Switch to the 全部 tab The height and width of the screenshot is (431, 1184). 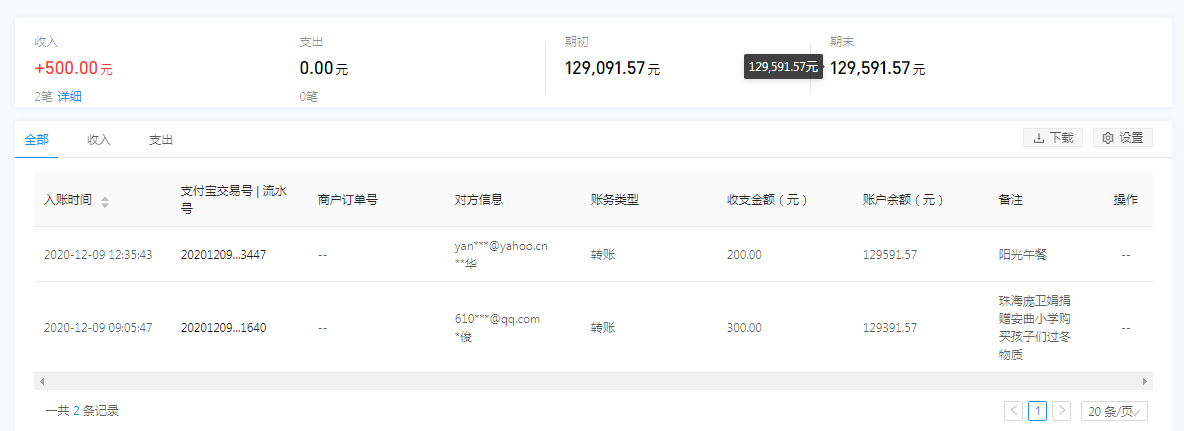(36, 140)
